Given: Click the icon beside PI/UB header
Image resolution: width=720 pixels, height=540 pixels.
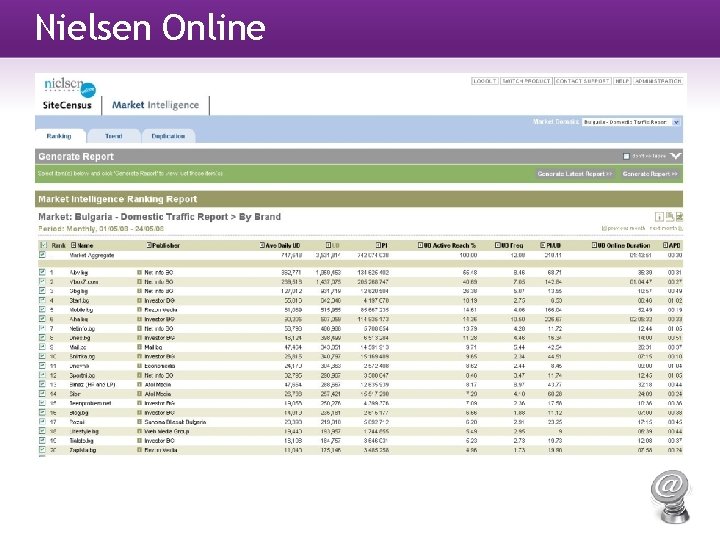Looking at the screenshot, I should (x=542, y=245).
